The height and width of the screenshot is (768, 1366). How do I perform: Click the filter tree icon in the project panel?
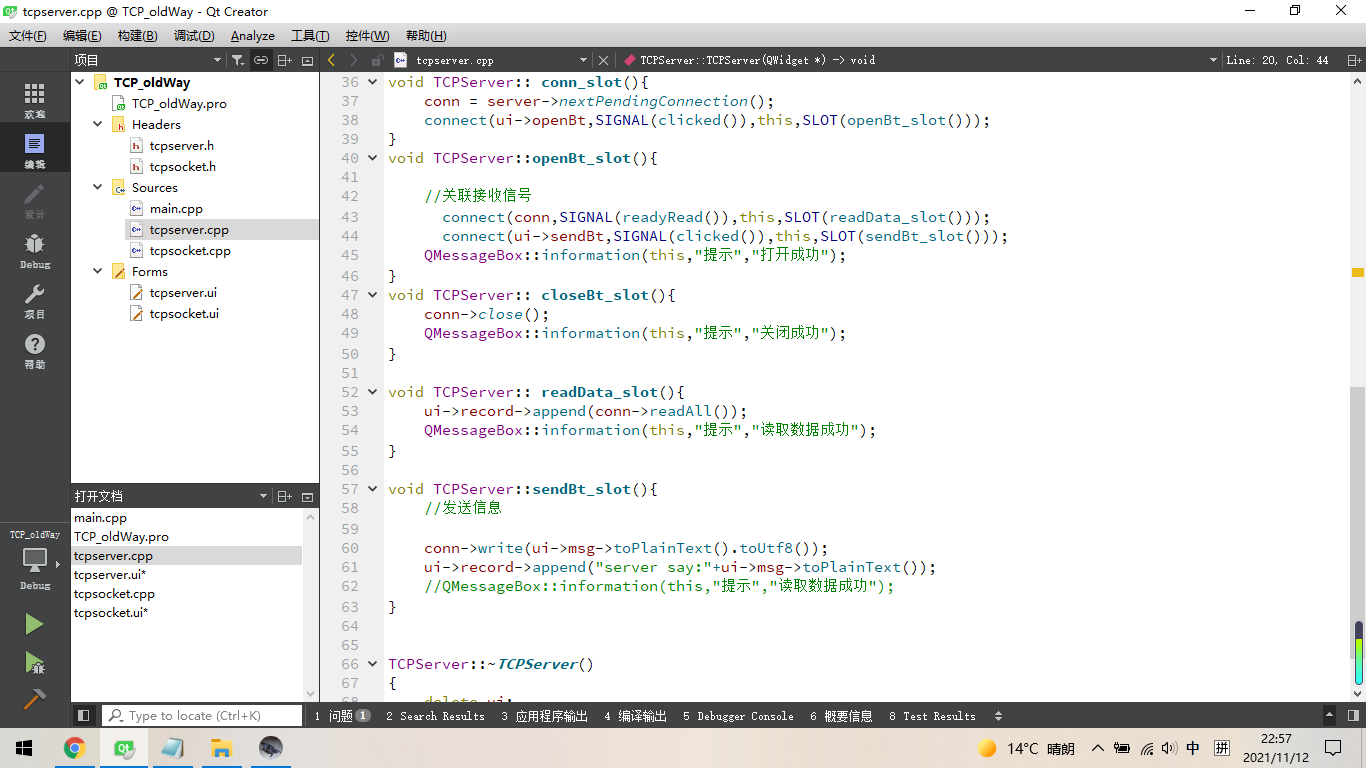(236, 60)
